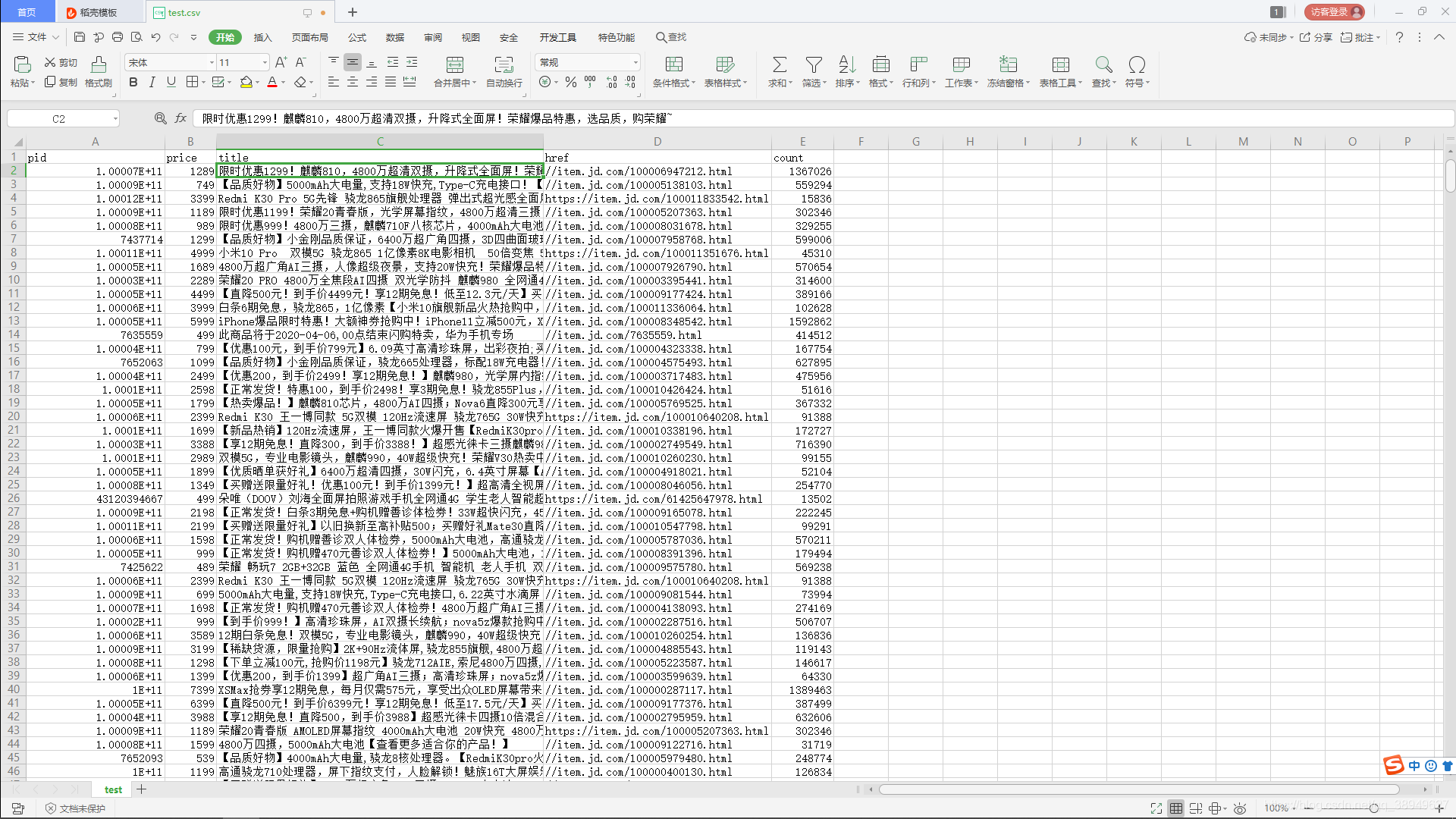Click the 访客登录 login button
The image size is (1456, 819).
click(x=1334, y=12)
